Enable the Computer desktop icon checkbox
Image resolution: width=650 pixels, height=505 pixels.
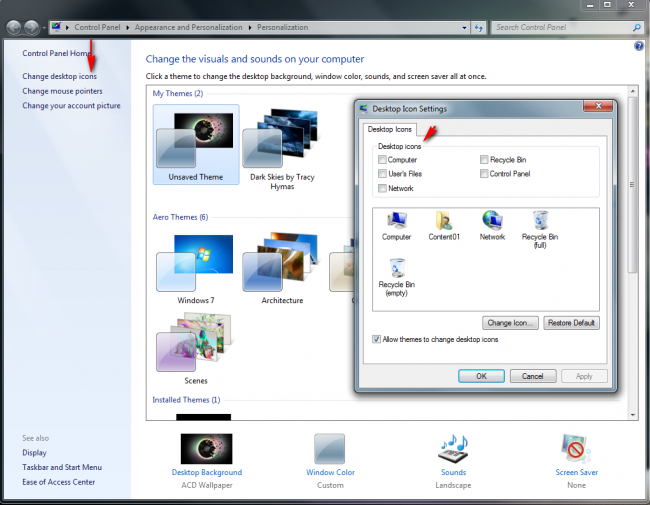[382, 160]
